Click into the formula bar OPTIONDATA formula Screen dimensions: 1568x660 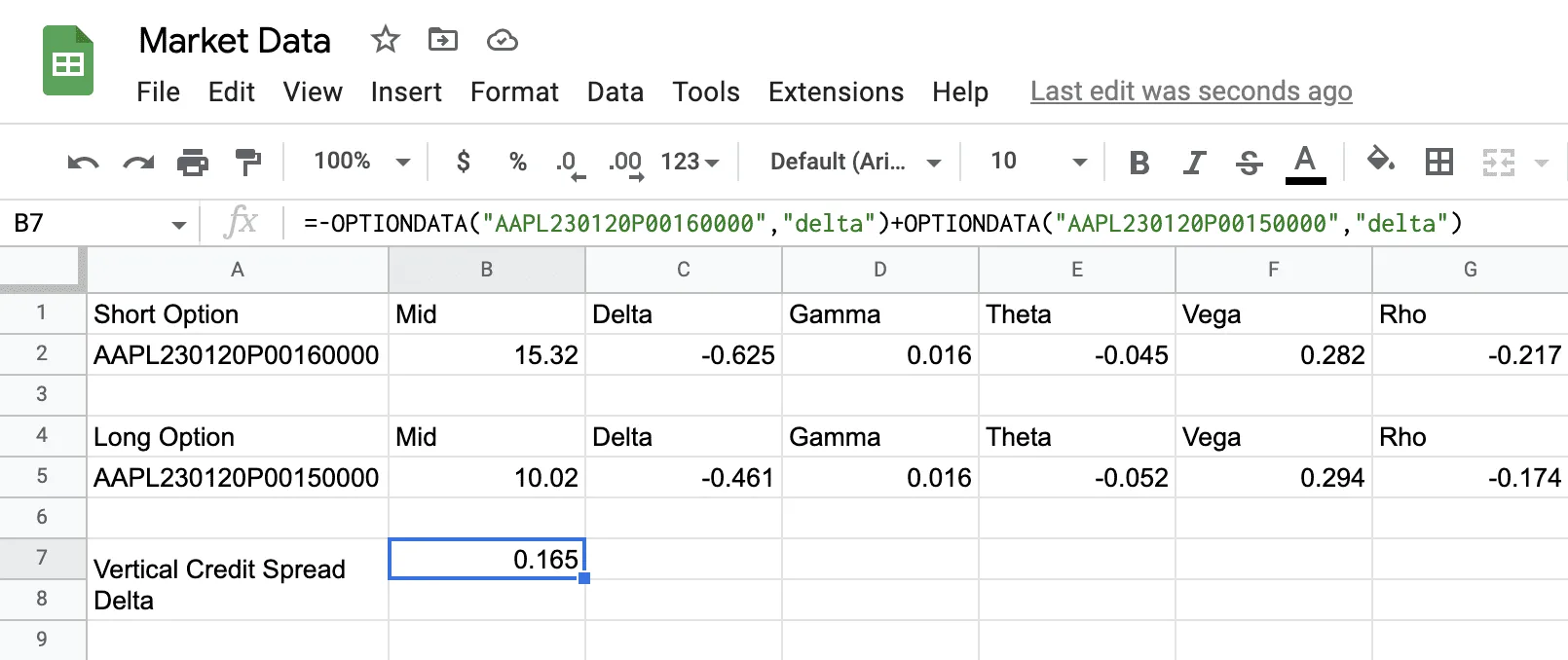click(883, 224)
